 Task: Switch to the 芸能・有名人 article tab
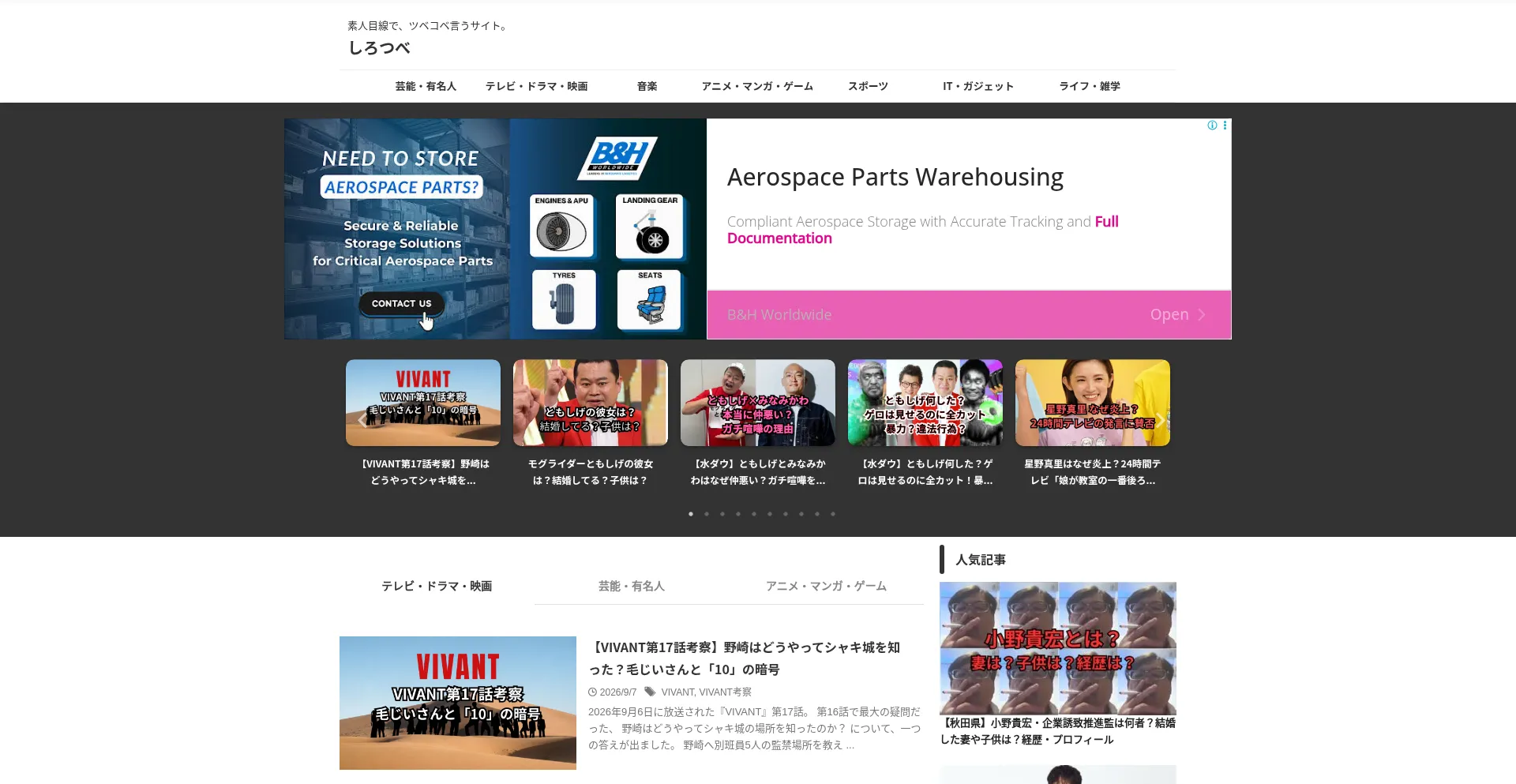632,586
